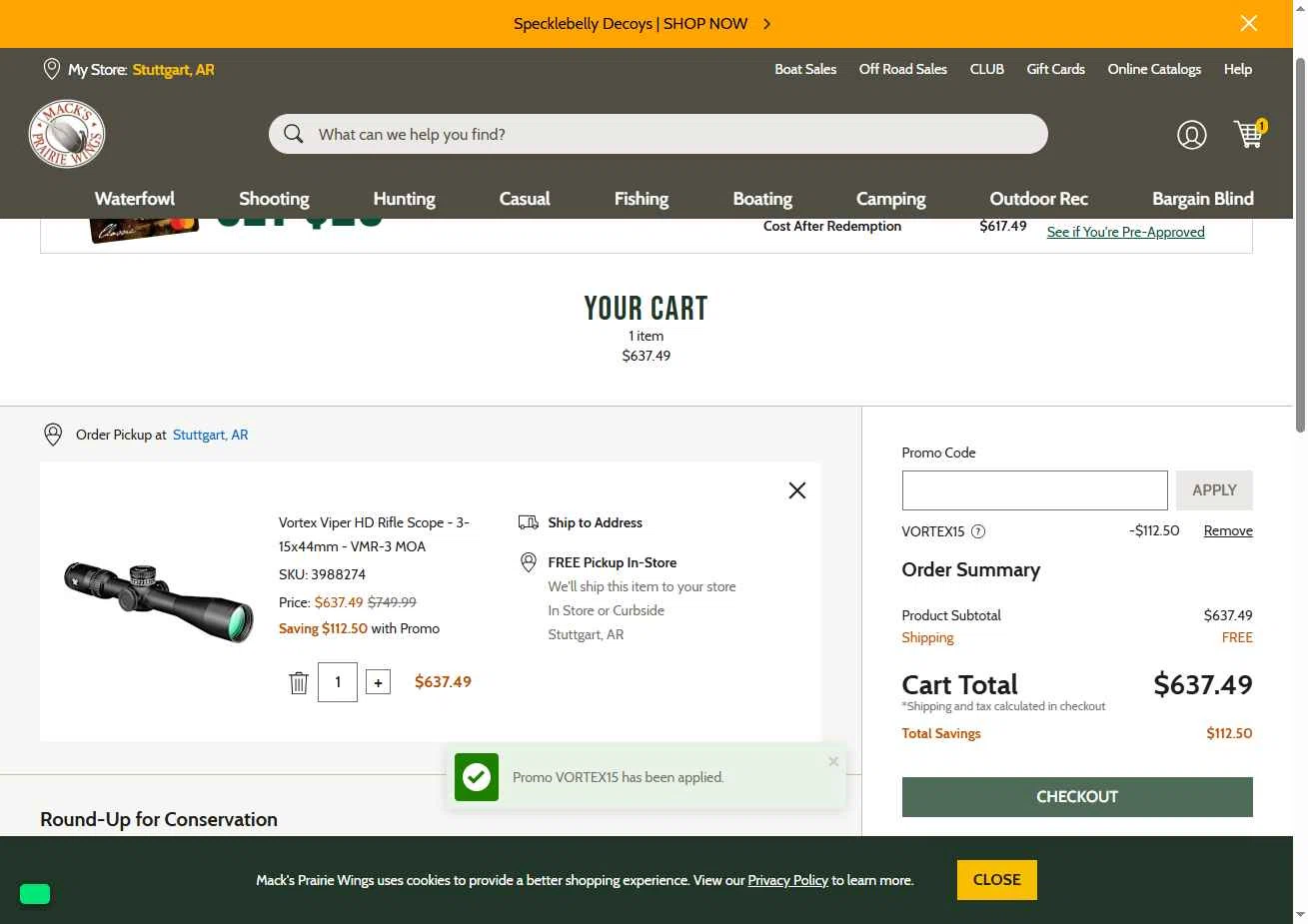Click the search magnifier icon
Viewport: 1308px width, 924px height.
point(293,134)
